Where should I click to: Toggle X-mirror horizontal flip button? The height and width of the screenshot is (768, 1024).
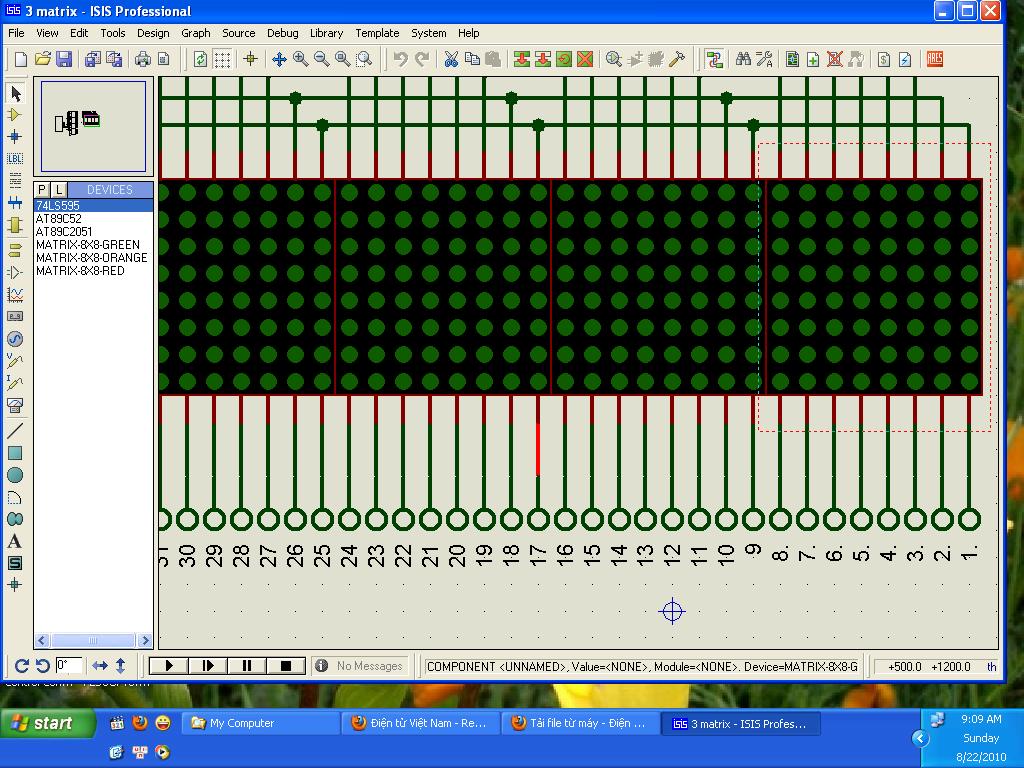(x=100, y=666)
